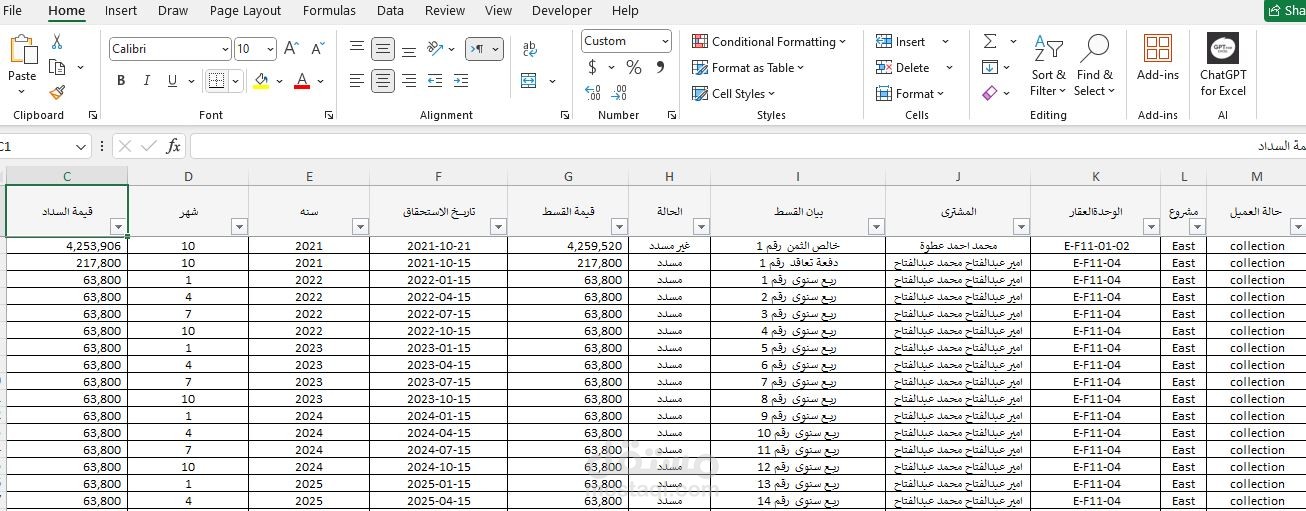This screenshot has height=511, width=1306.
Task: Select column G header
Action: tap(568, 176)
